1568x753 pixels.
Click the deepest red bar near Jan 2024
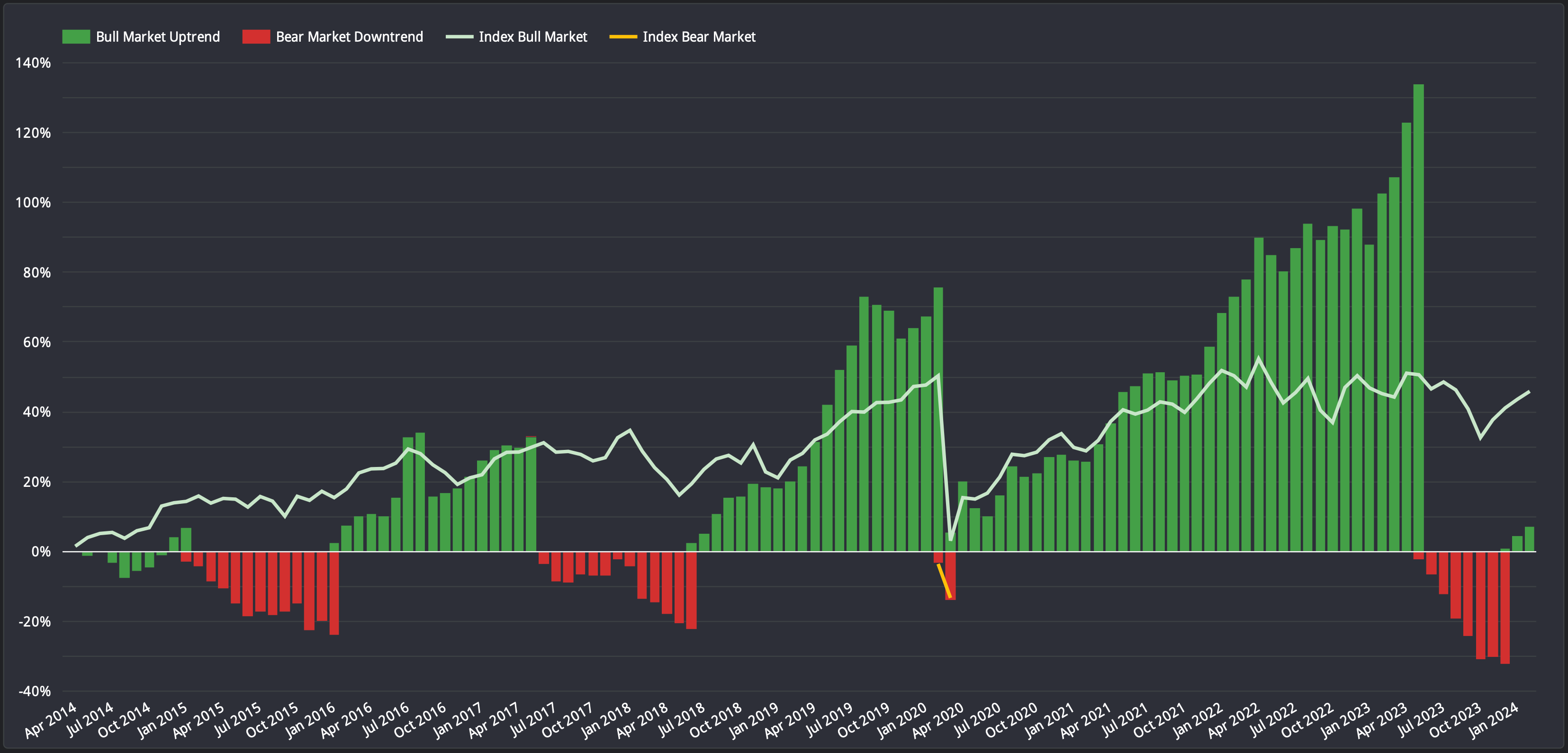point(1505,609)
